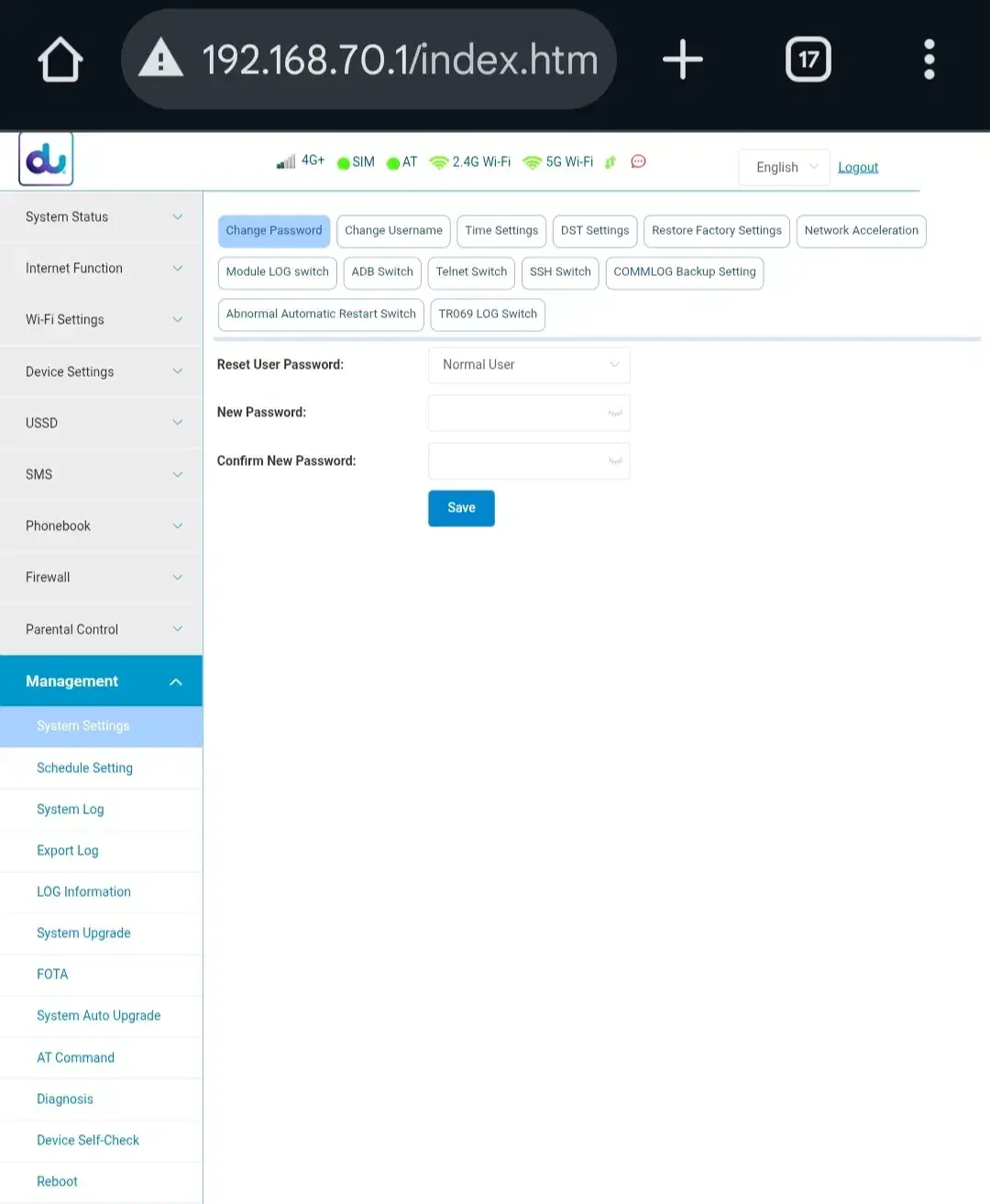
Task: Tap the insecure-site warning triangle icon
Action: (161, 58)
